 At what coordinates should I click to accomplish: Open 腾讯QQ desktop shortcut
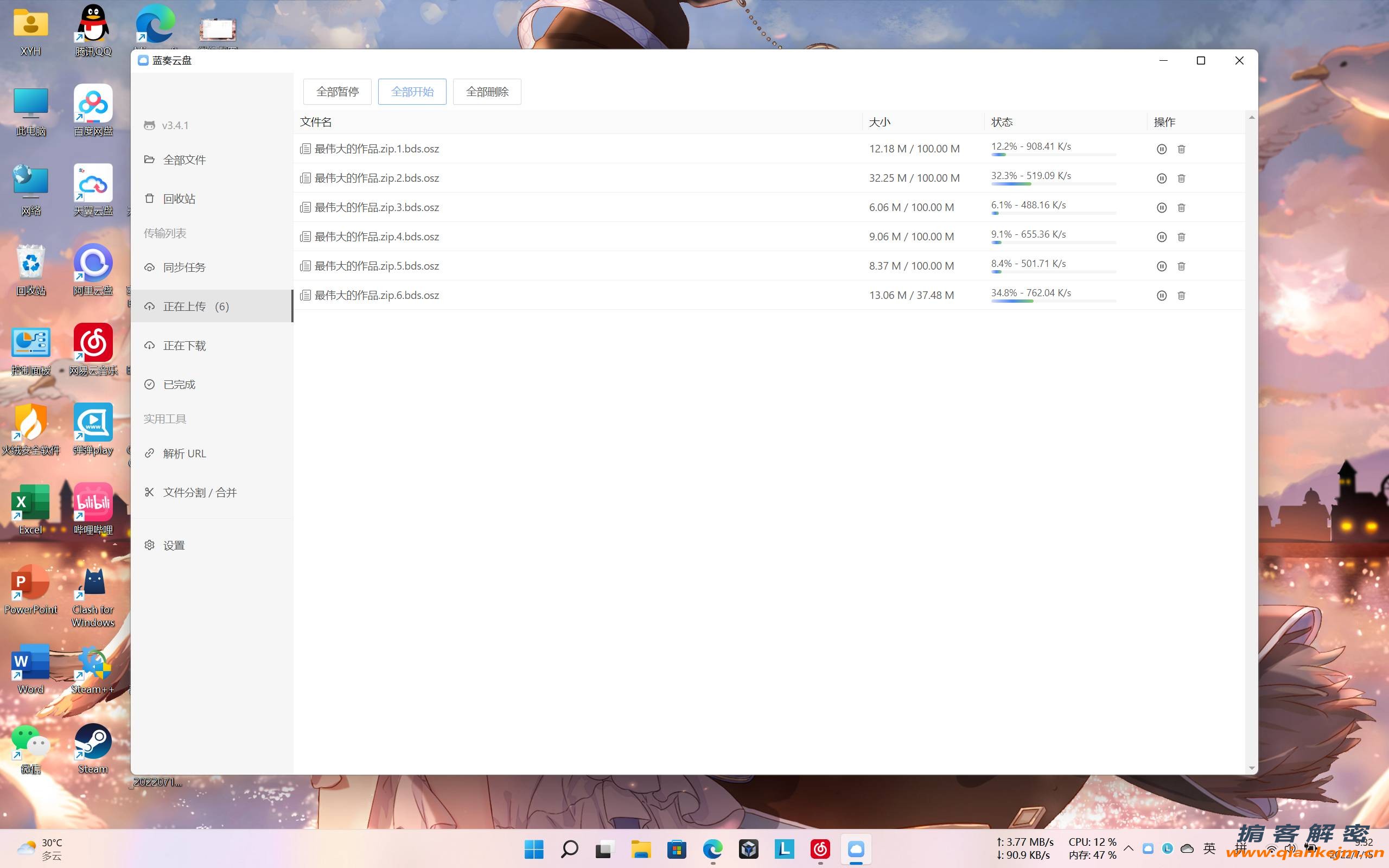click(93, 30)
